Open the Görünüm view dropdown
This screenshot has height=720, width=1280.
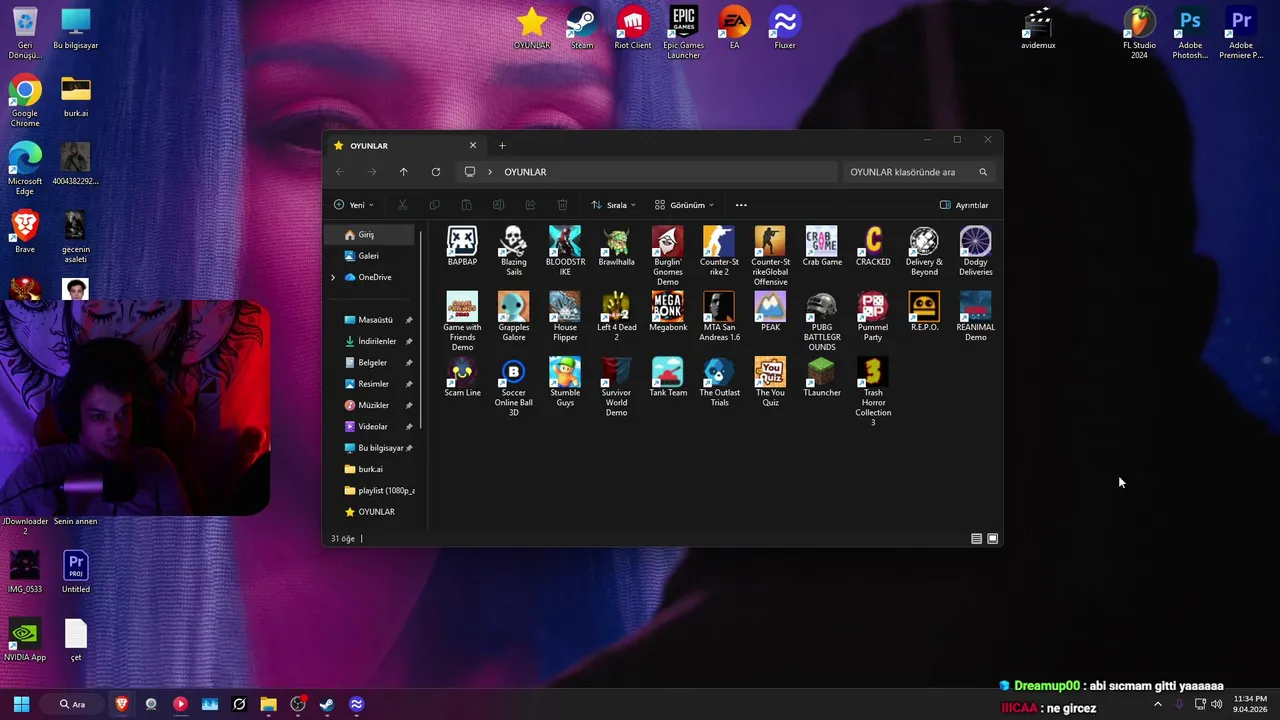pos(685,205)
